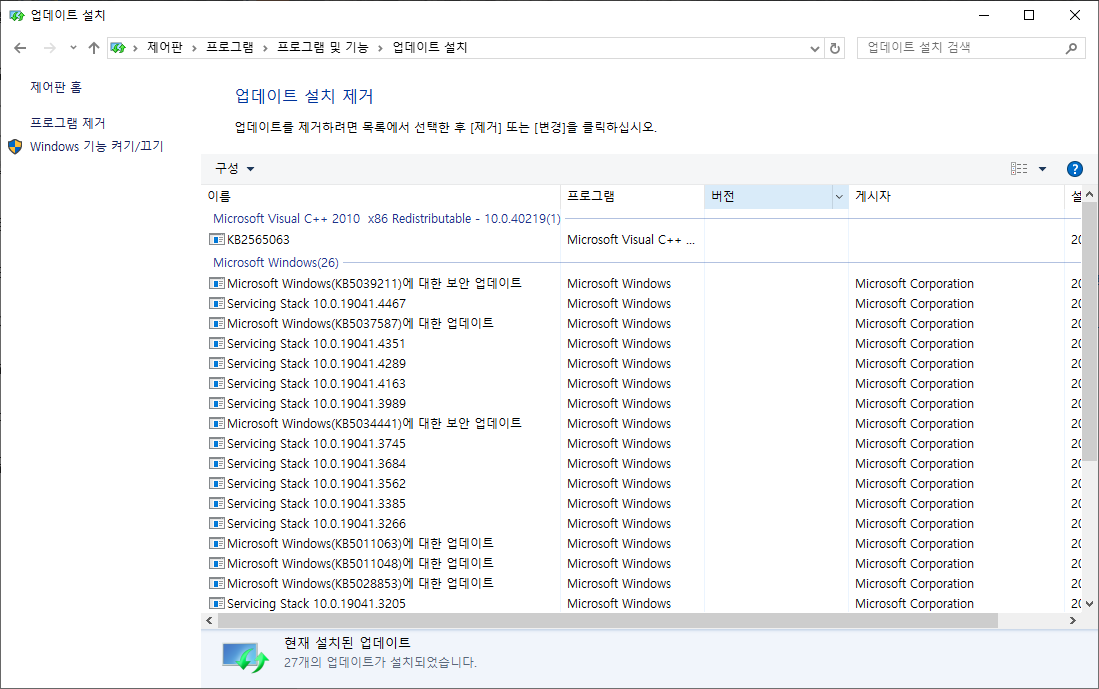Select Servicing Stack 10.0.19041.3989 icon

pyautogui.click(x=217, y=404)
